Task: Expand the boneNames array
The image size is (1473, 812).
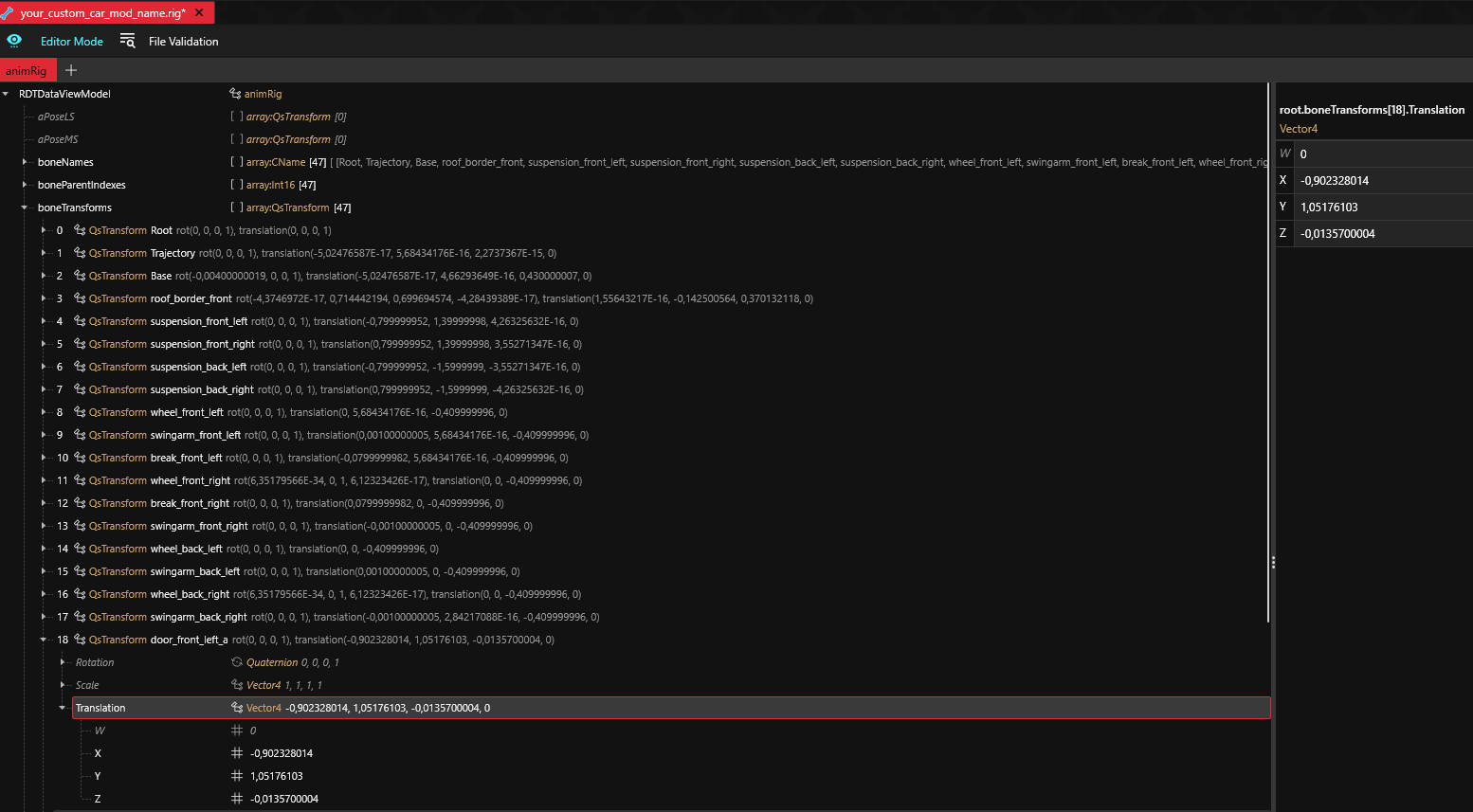Action: tap(25, 162)
